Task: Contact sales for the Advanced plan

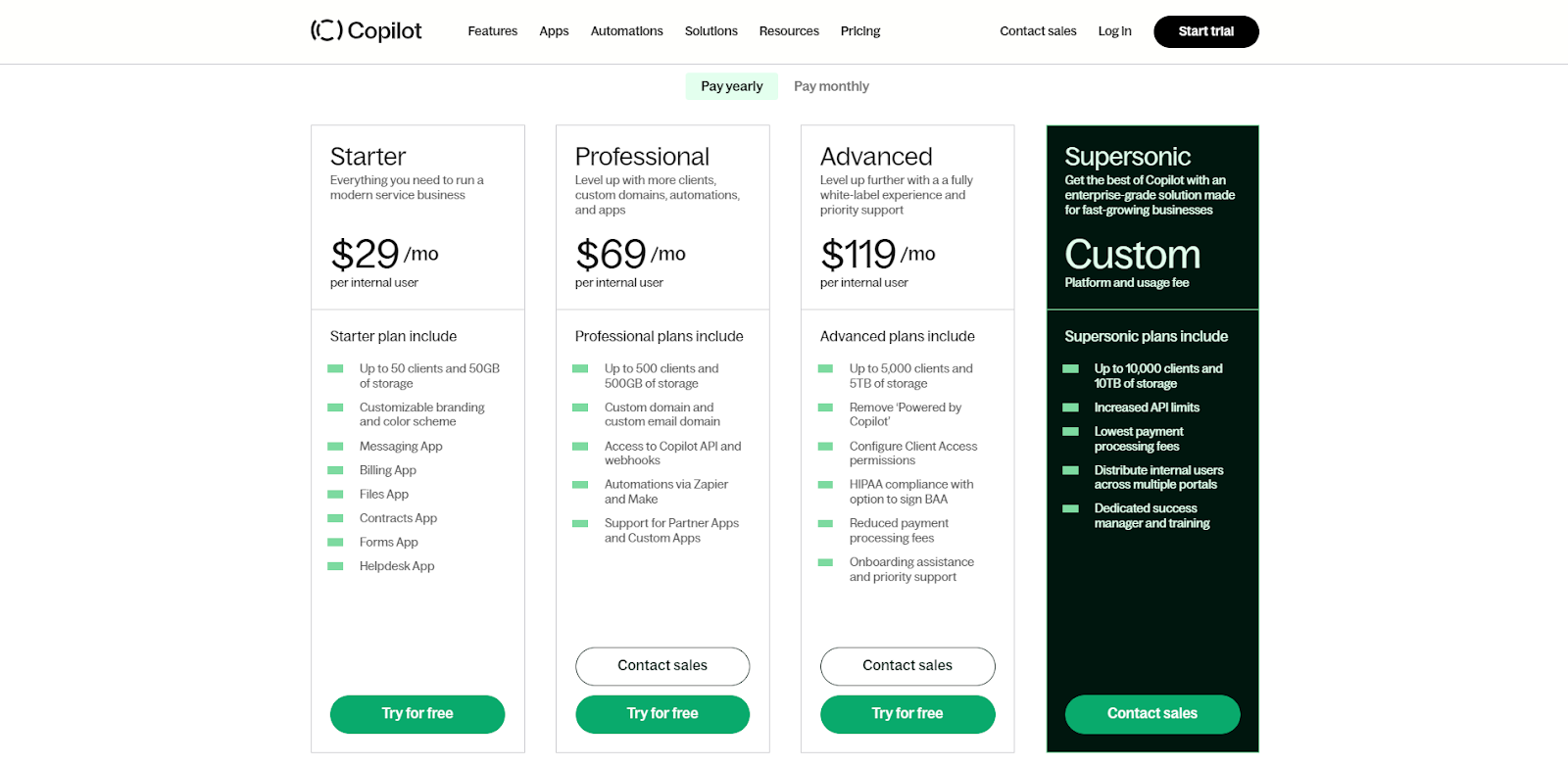Action: click(x=906, y=666)
